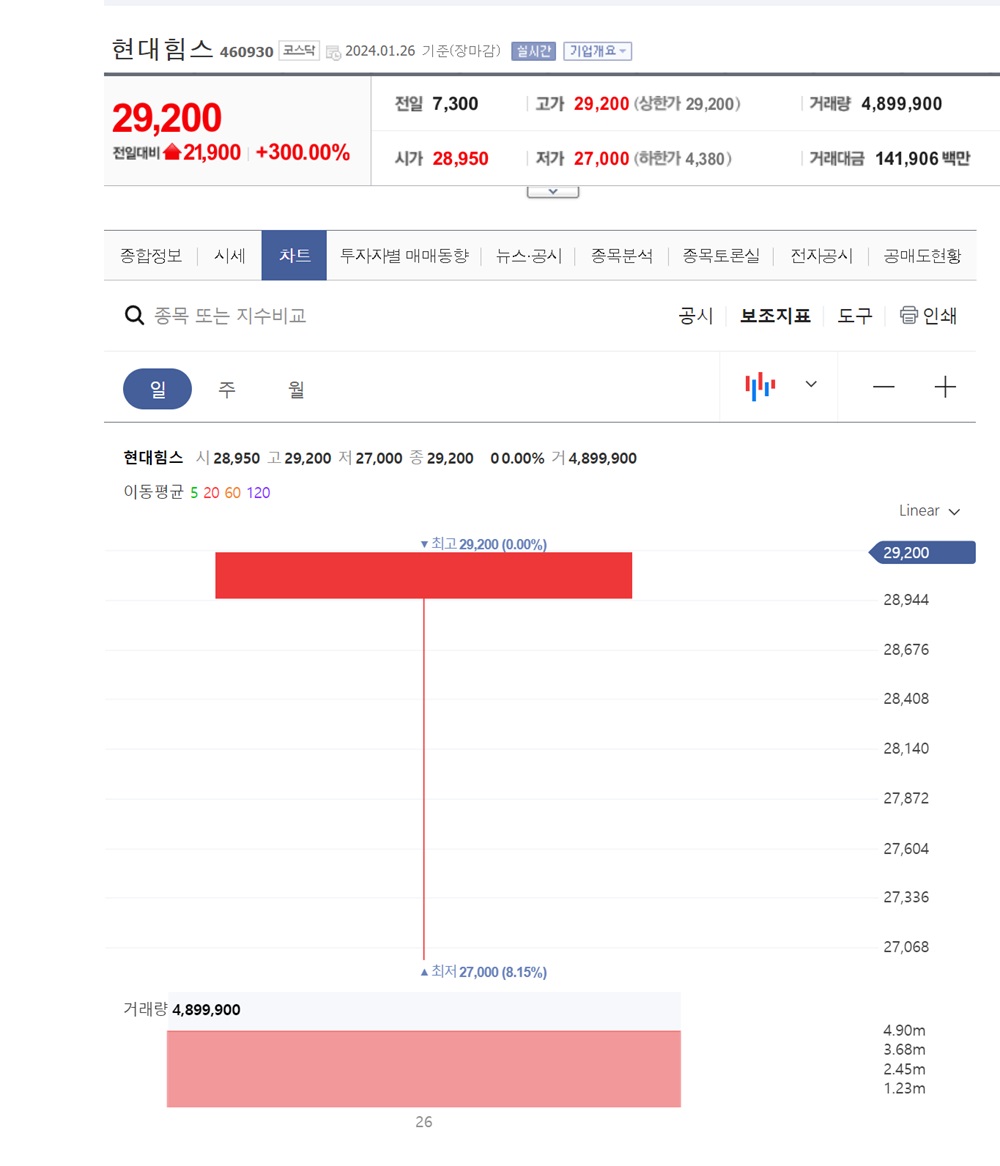The image size is (1000, 1166).
Task: Click the 최저 27,000 (8.15%) label
Action: (483, 972)
